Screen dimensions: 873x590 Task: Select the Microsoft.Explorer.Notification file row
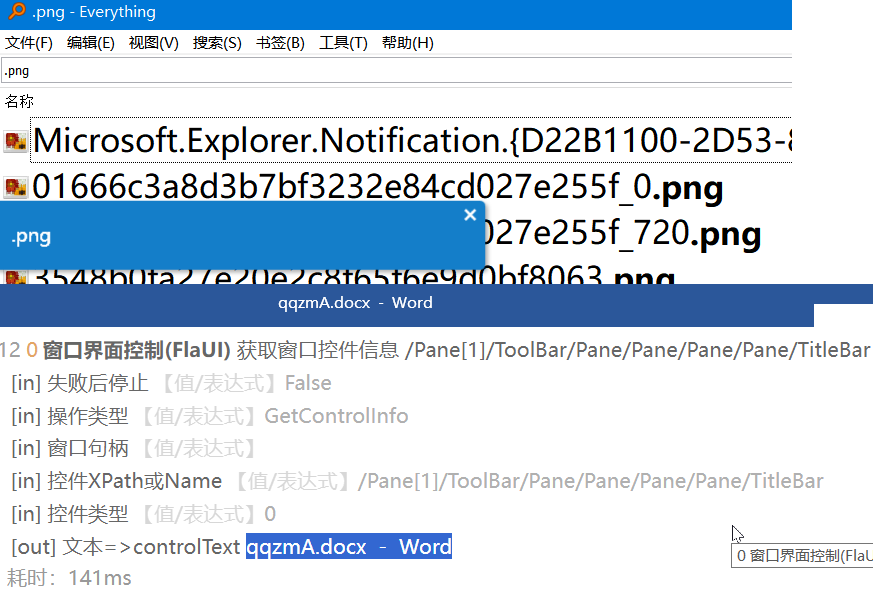[x=411, y=140]
